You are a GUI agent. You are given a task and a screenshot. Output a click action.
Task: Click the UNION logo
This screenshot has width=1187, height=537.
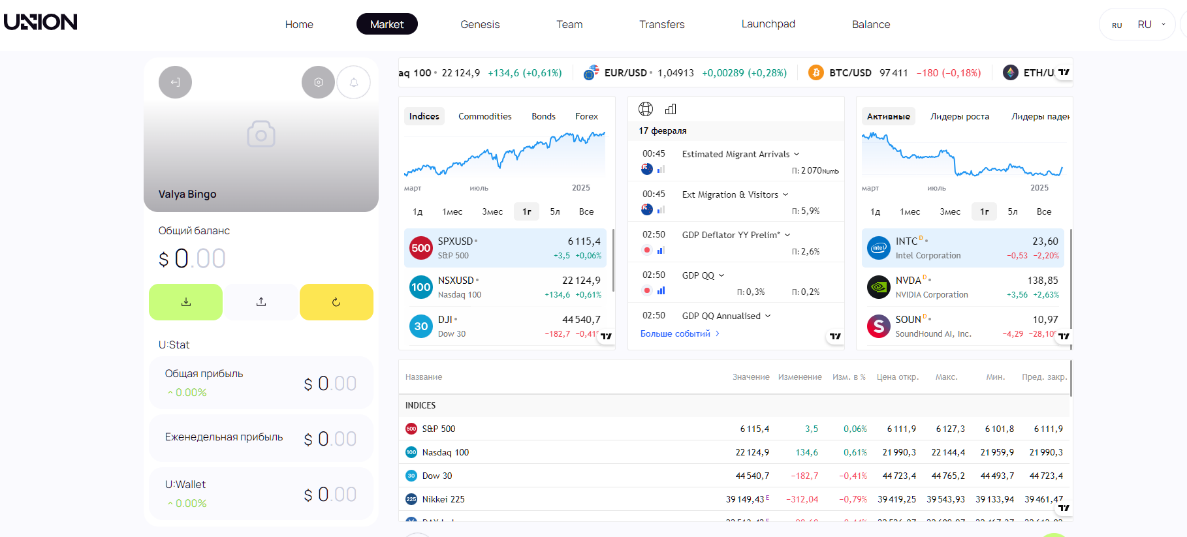point(41,22)
